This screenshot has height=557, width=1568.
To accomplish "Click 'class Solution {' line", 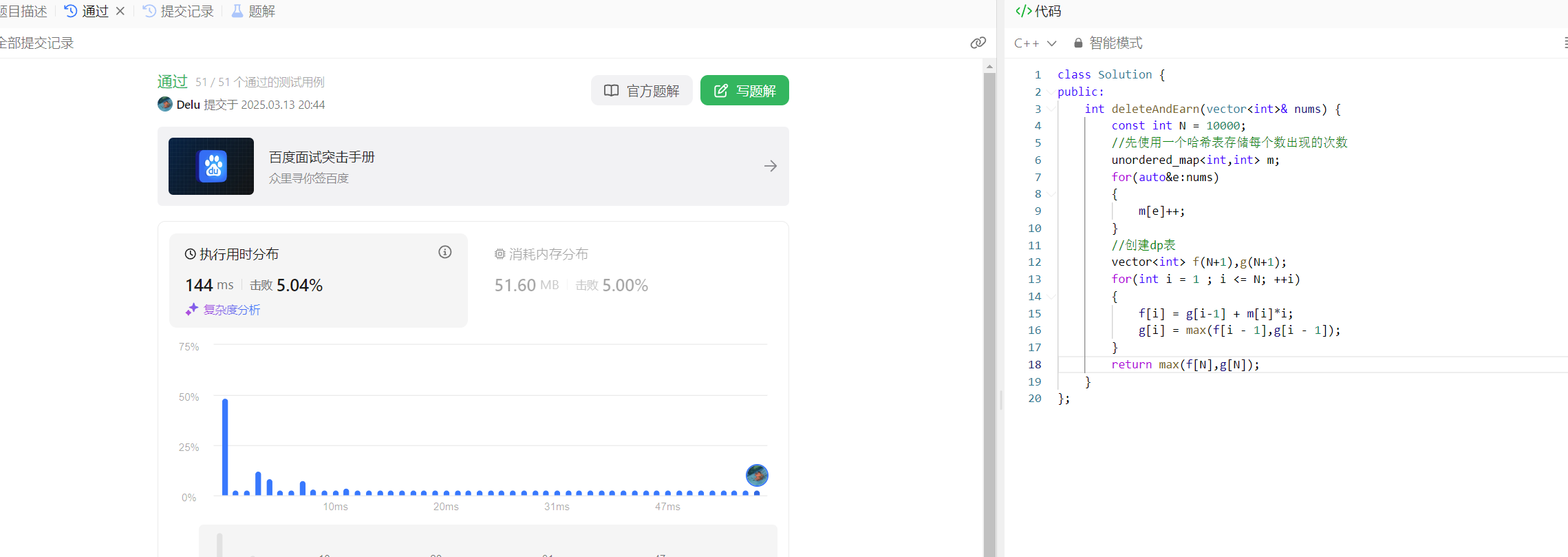I will (1111, 74).
